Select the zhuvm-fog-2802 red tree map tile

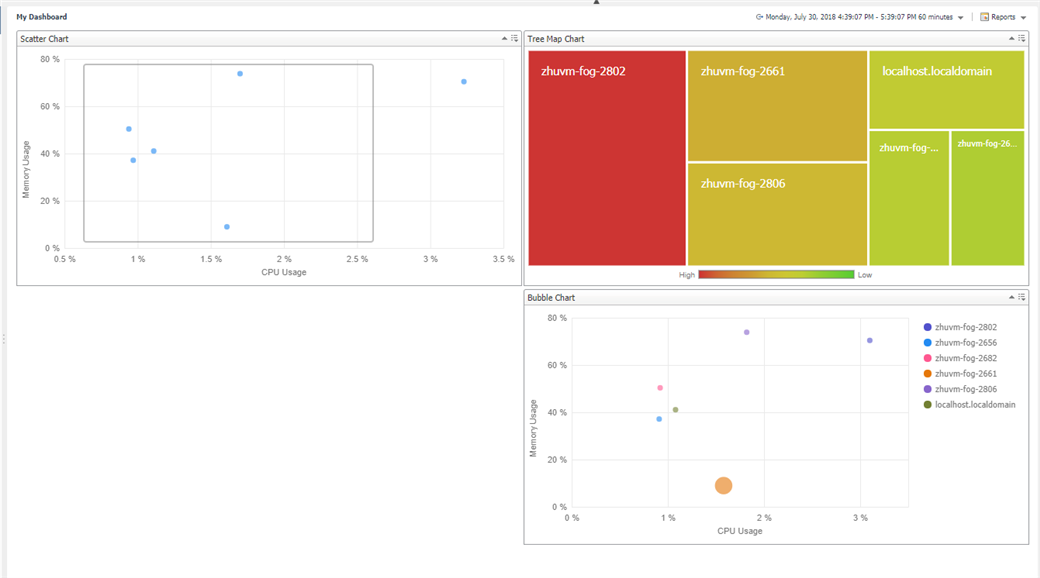pyautogui.click(x=607, y=158)
